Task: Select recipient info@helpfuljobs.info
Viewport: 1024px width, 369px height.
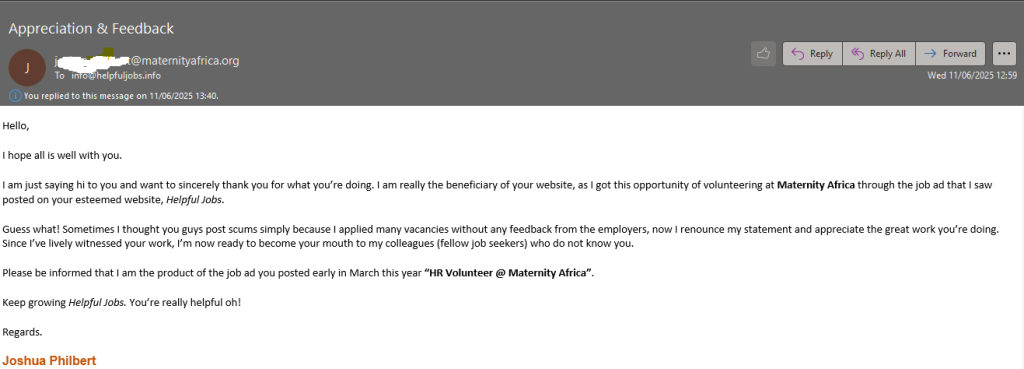Action: click(116, 76)
